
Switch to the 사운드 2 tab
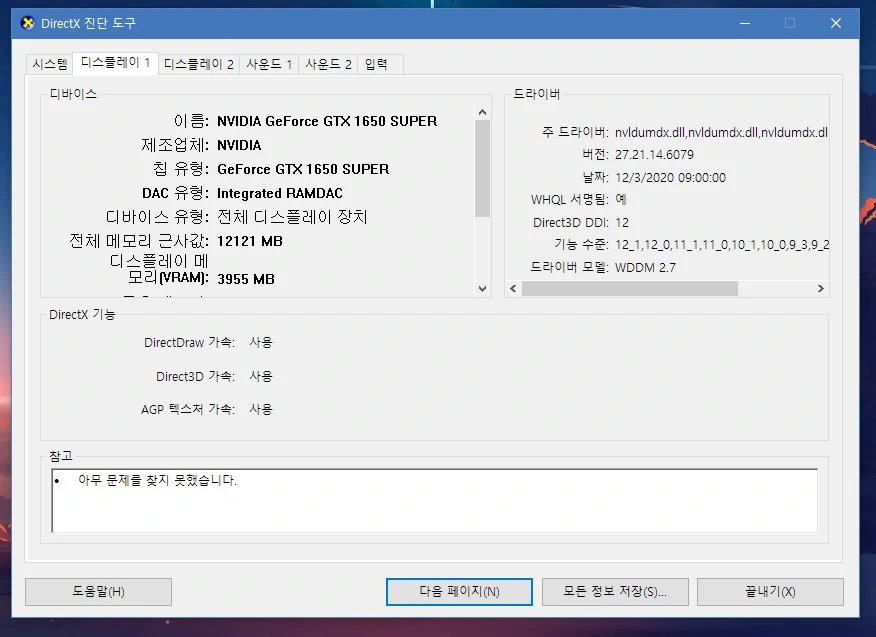(x=327, y=63)
